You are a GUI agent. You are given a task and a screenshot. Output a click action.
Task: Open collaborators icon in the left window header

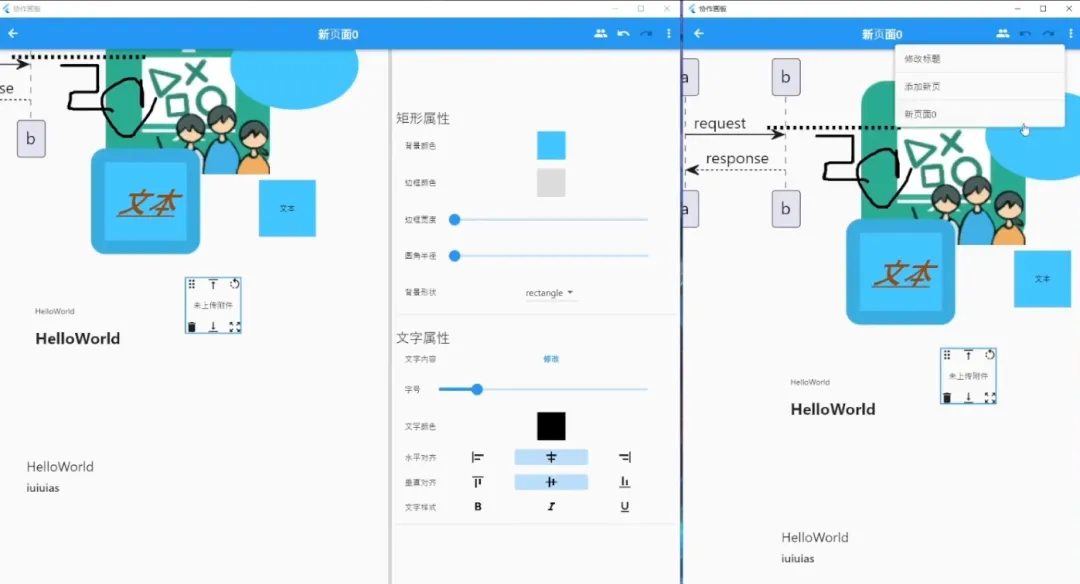[600, 34]
